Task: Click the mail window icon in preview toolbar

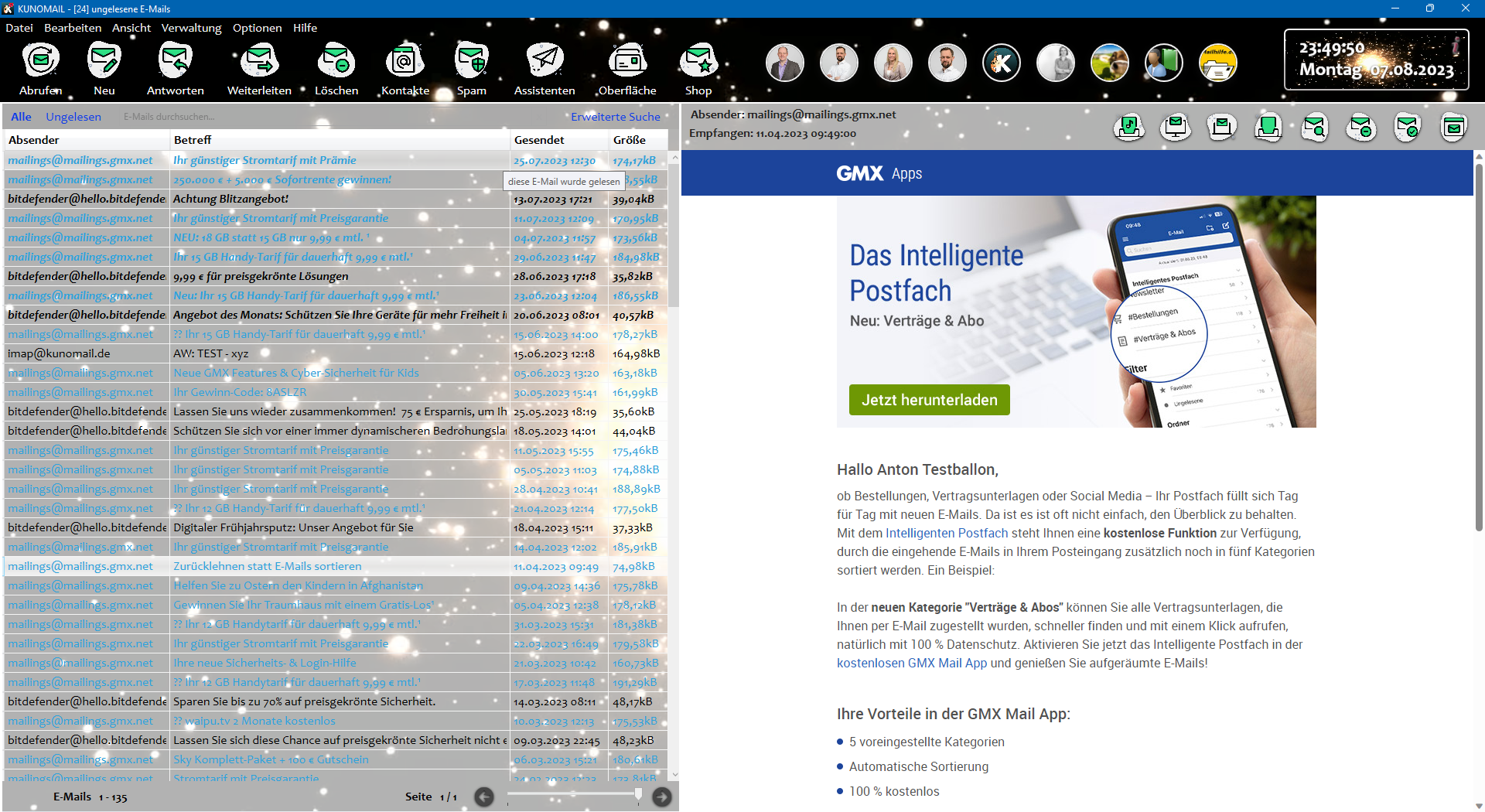Action: click(x=1454, y=126)
